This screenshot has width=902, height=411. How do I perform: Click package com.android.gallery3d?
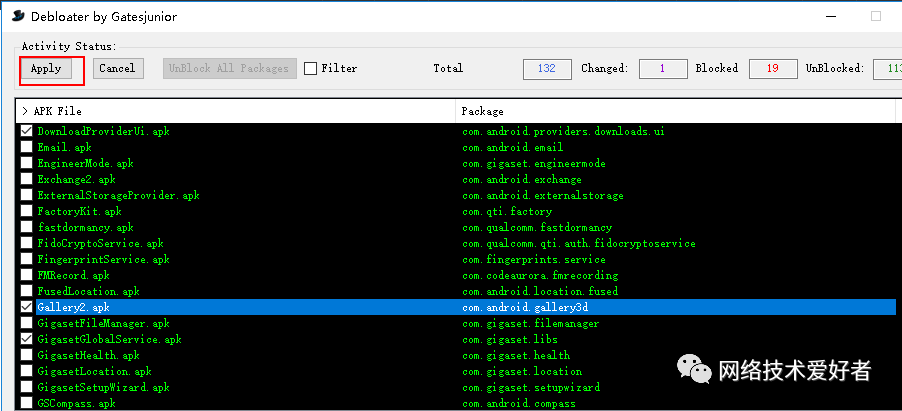click(x=525, y=308)
